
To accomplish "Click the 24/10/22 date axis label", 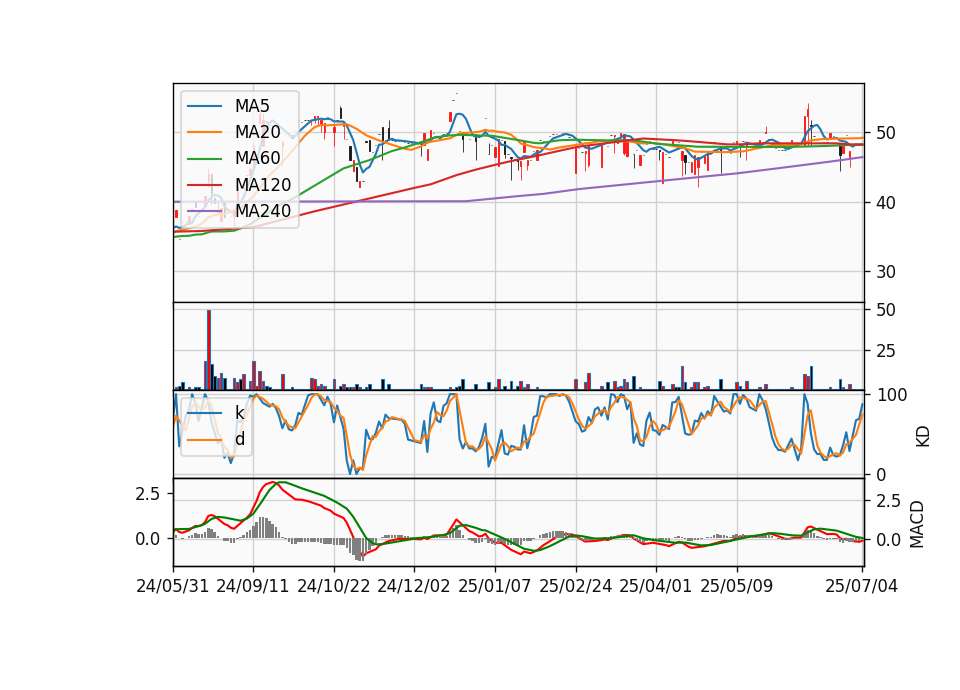I will 334,587.
